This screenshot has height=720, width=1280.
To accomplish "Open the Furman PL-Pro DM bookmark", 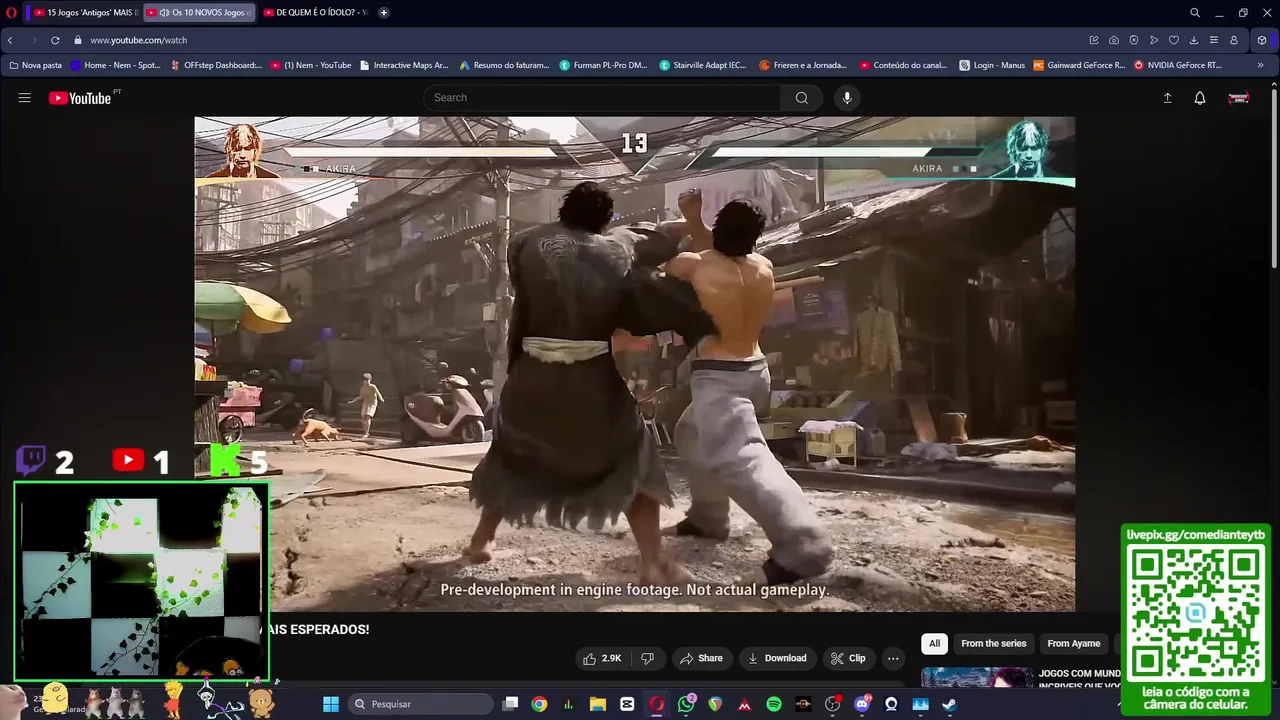I will click(604, 65).
